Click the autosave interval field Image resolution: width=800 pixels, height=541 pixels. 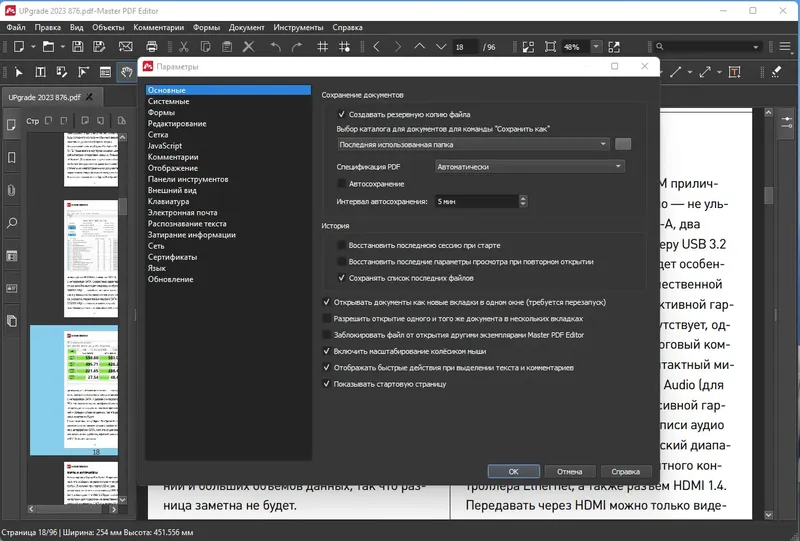(x=476, y=201)
